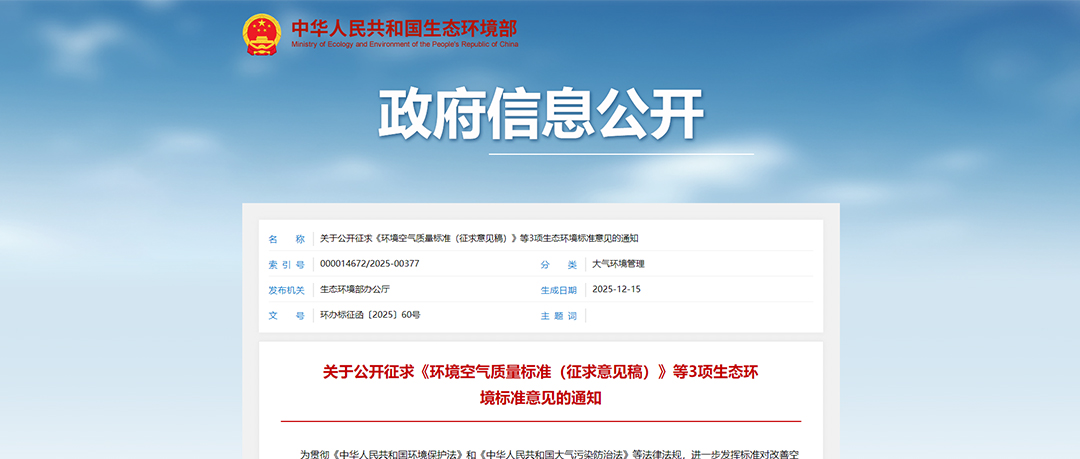
Task: Click the 大气环境管理 category value
Action: tap(619, 265)
